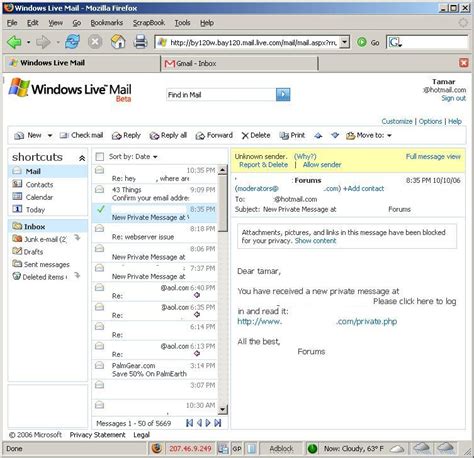The height and width of the screenshot is (458, 474).
Task: Switch to Full message view
Action: coord(433,156)
